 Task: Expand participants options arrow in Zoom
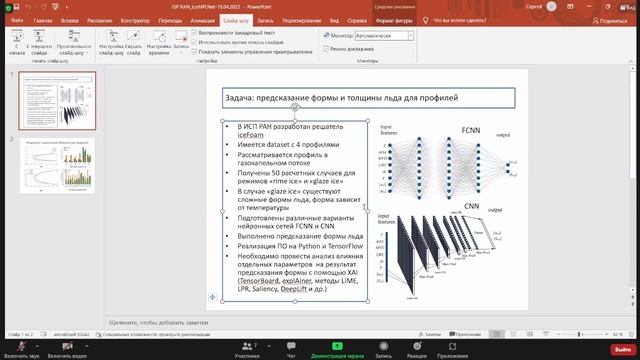(x=269, y=346)
